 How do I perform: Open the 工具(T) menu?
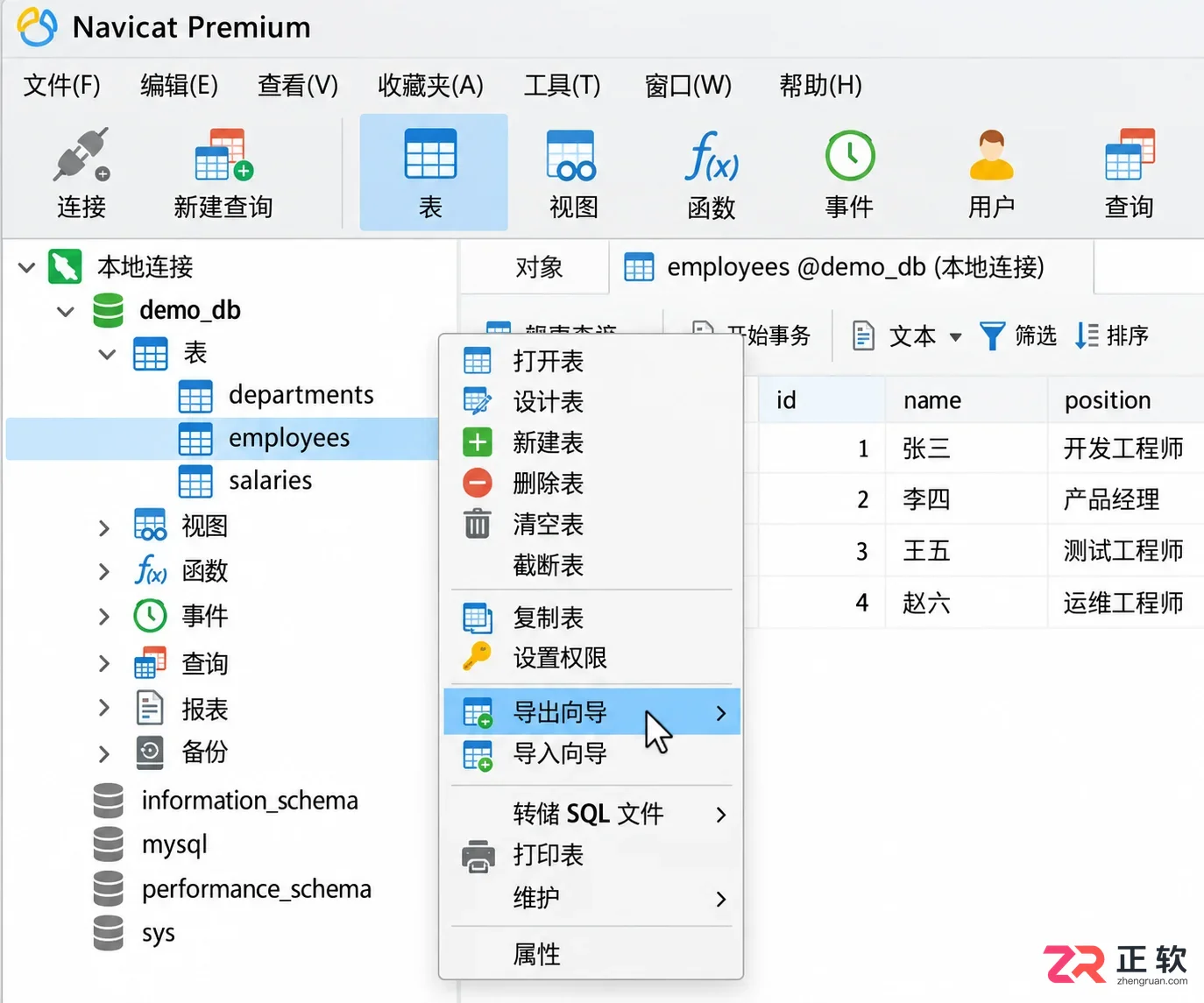click(x=562, y=86)
